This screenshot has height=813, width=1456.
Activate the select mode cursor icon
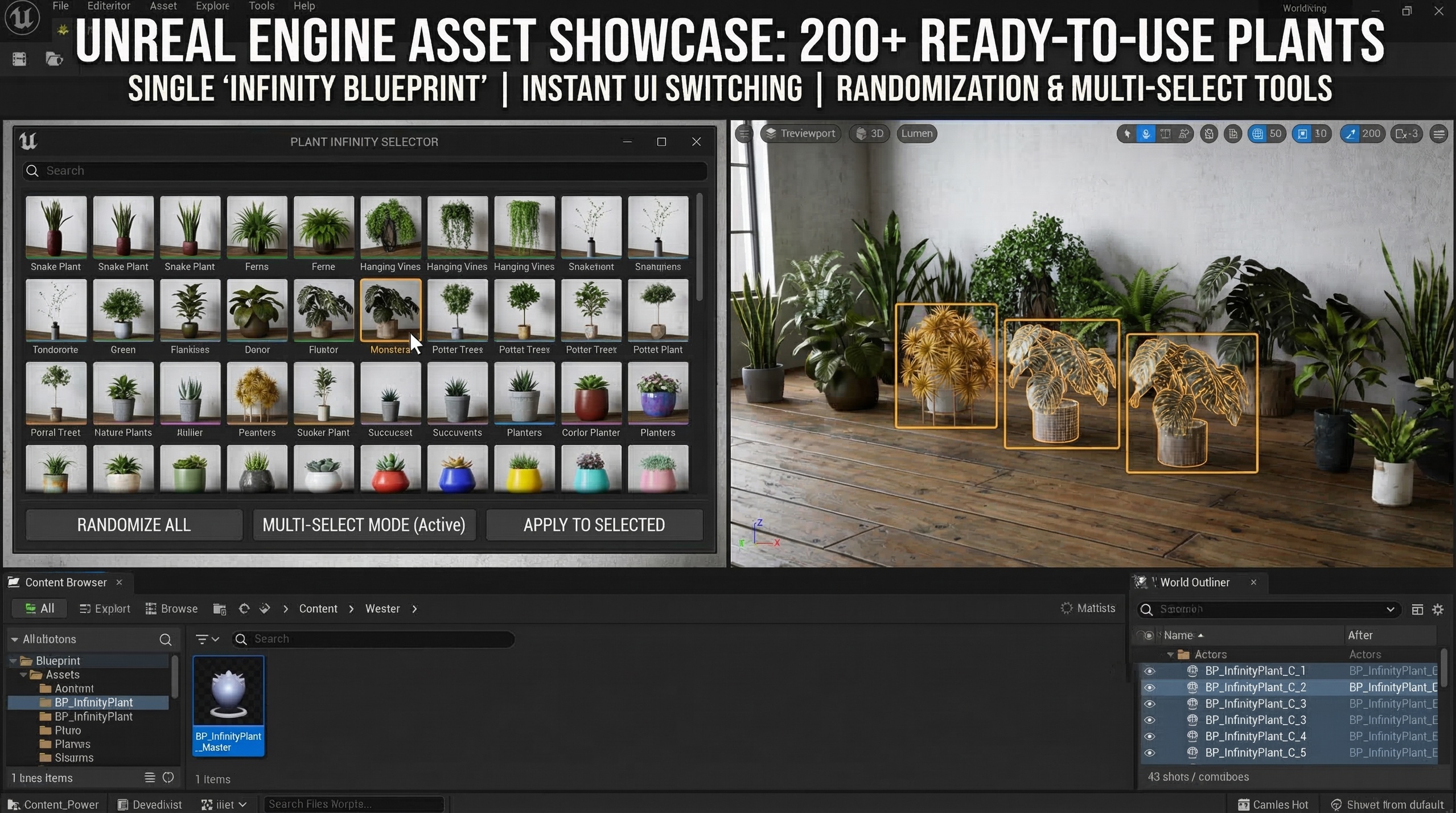pyautogui.click(x=1127, y=134)
